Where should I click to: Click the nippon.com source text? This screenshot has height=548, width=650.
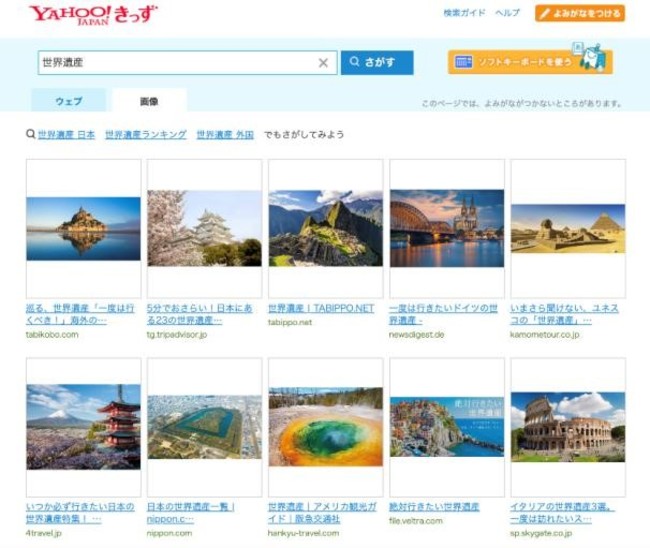pos(169,533)
